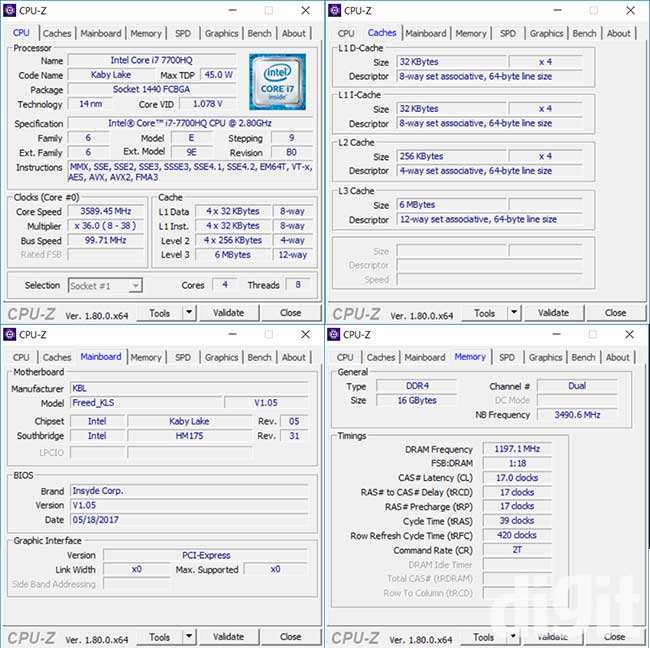Open Graphics tab in CPU window
Screen dimensions: 650x648
click(221, 33)
